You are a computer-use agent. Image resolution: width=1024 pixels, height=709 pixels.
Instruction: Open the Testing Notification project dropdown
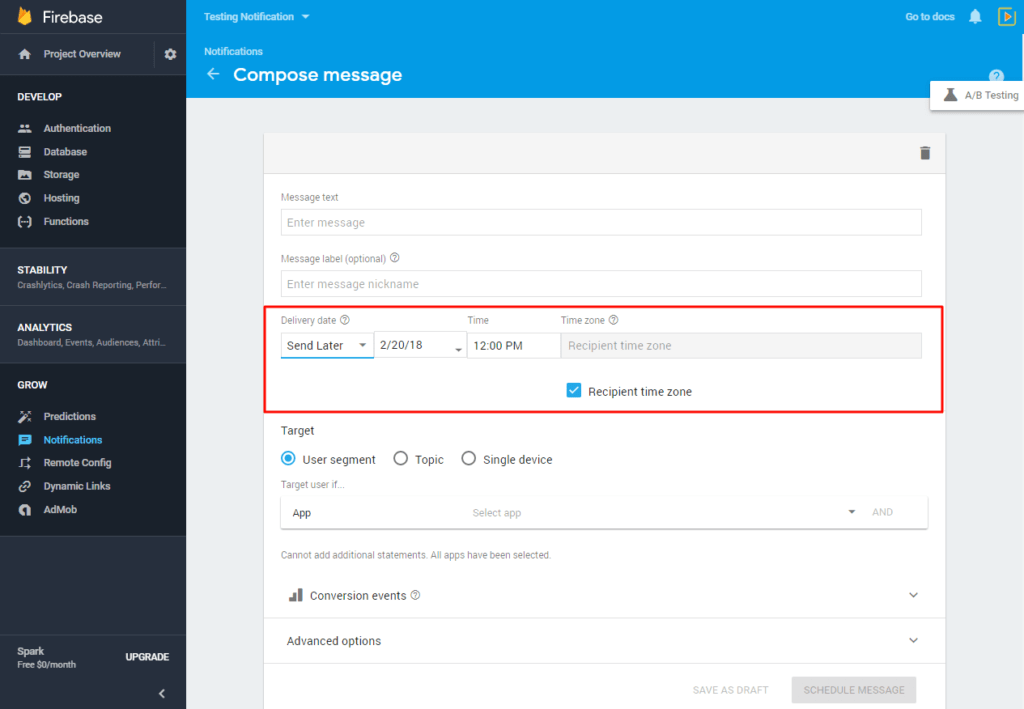coord(257,16)
